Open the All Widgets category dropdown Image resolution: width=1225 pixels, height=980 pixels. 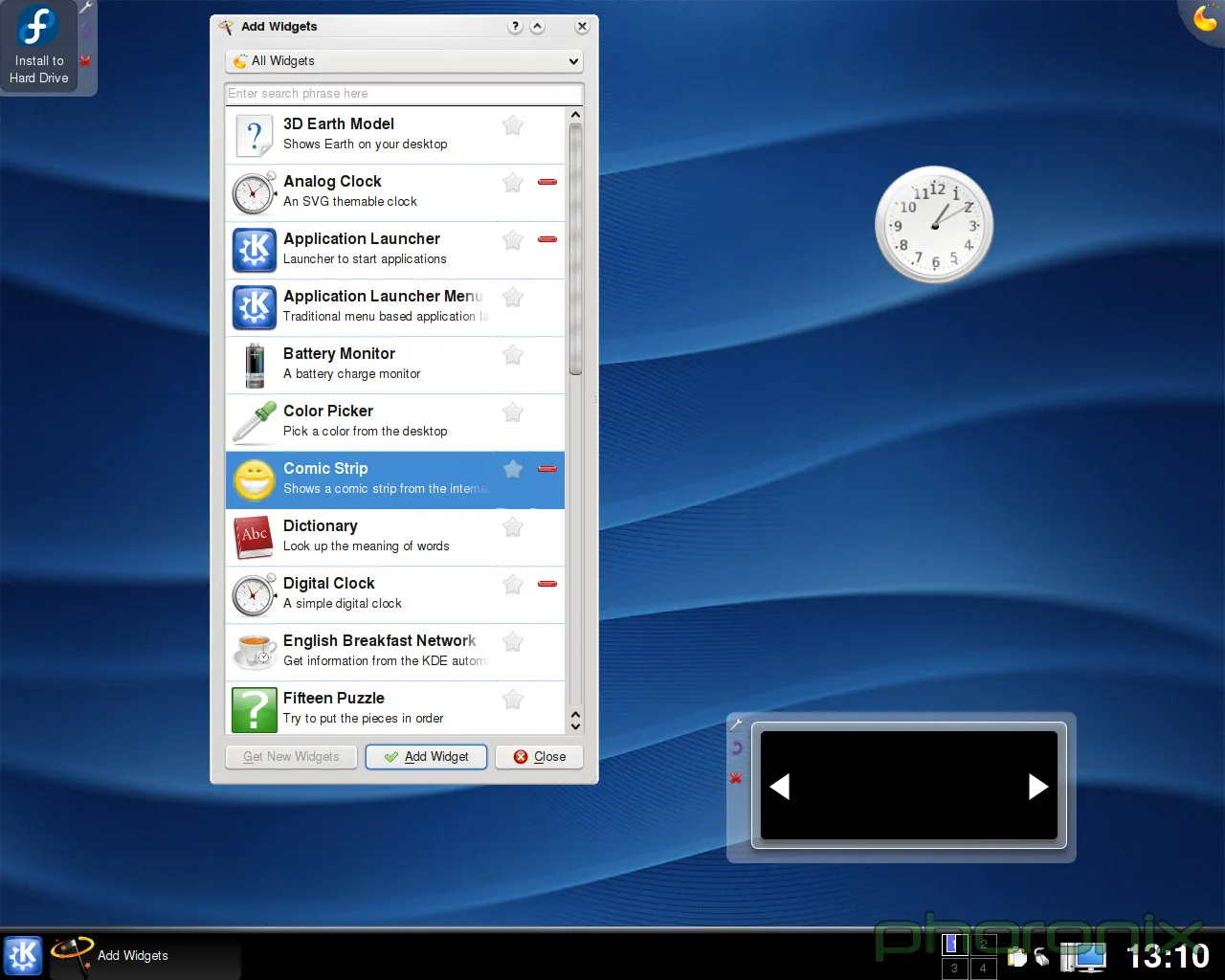pyautogui.click(x=404, y=61)
